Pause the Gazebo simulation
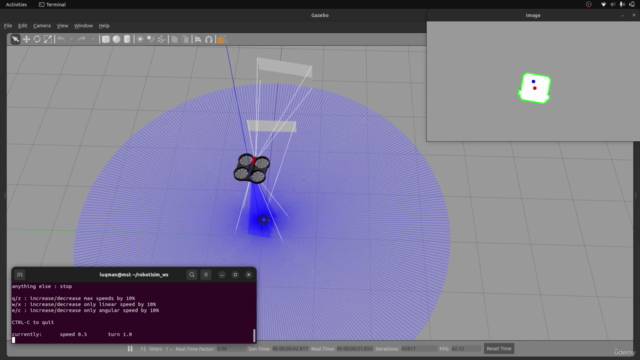Image resolution: width=640 pixels, height=360 pixels. (130, 349)
